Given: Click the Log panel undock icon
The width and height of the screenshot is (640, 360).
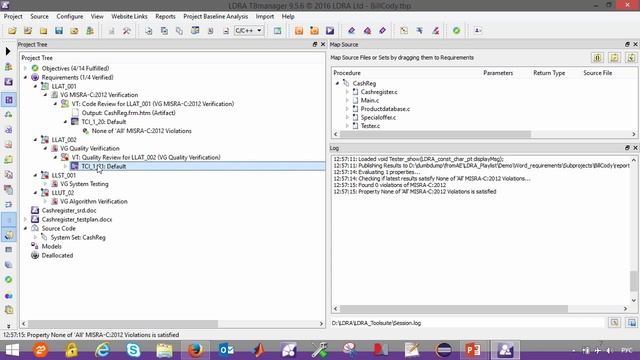Looking at the screenshot, I should pos(627,148).
